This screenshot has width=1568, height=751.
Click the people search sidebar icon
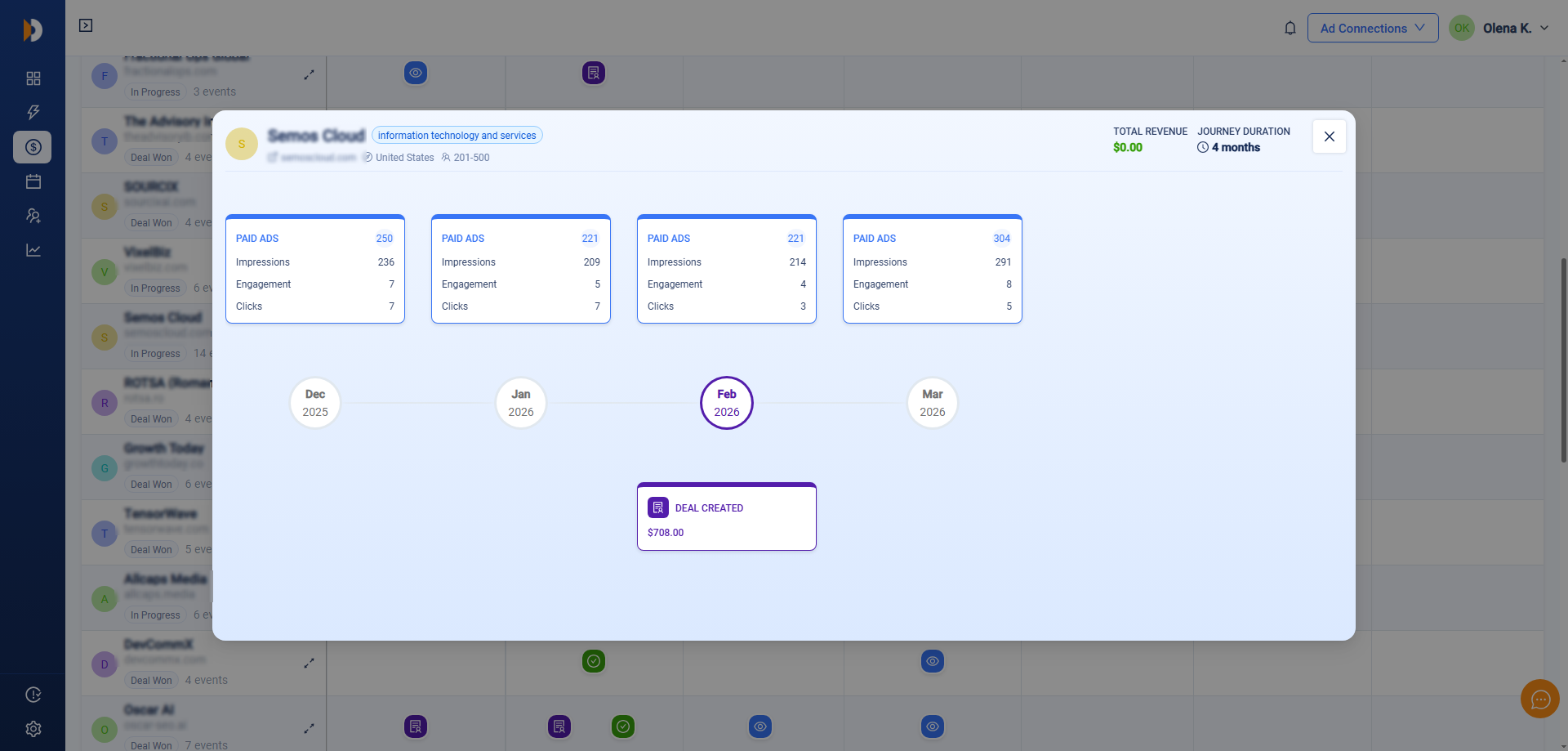(x=33, y=216)
